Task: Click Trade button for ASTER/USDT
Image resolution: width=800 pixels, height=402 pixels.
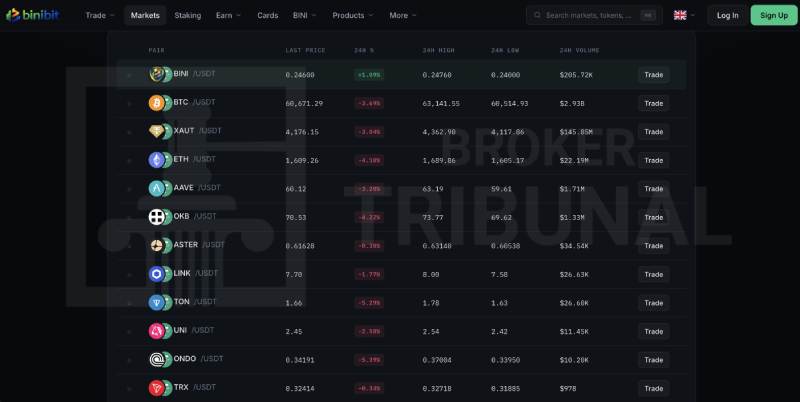Action: coord(654,246)
